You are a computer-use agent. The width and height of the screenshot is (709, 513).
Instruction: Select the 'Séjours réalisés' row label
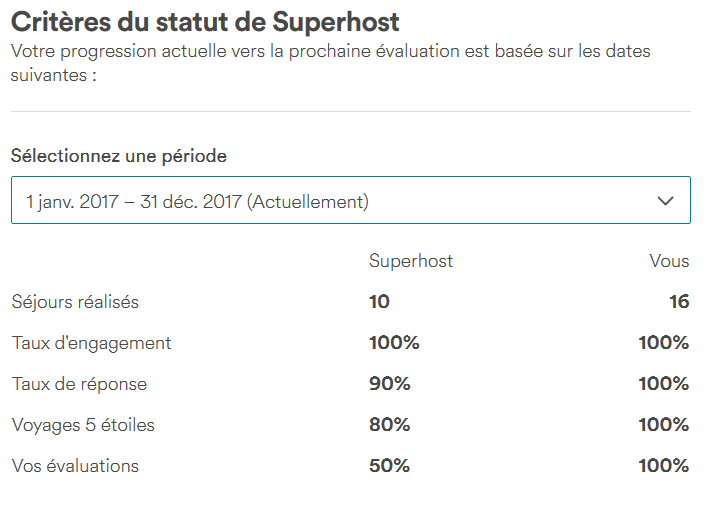[x=75, y=302]
